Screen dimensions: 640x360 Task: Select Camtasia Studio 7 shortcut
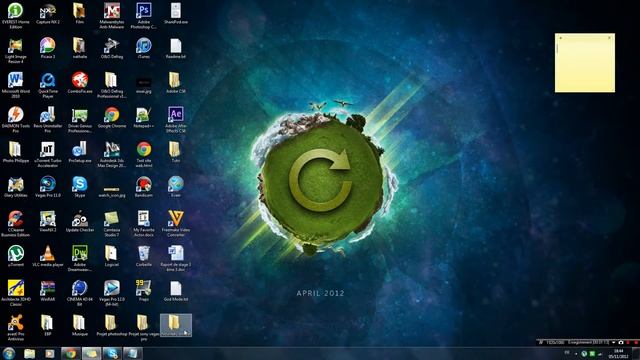tap(112, 224)
